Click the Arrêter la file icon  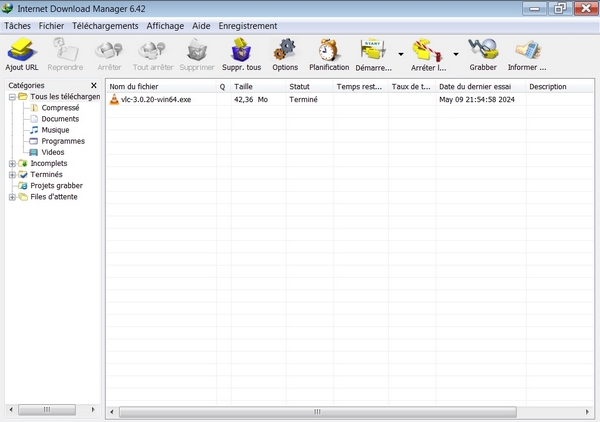pyautogui.click(x=428, y=50)
